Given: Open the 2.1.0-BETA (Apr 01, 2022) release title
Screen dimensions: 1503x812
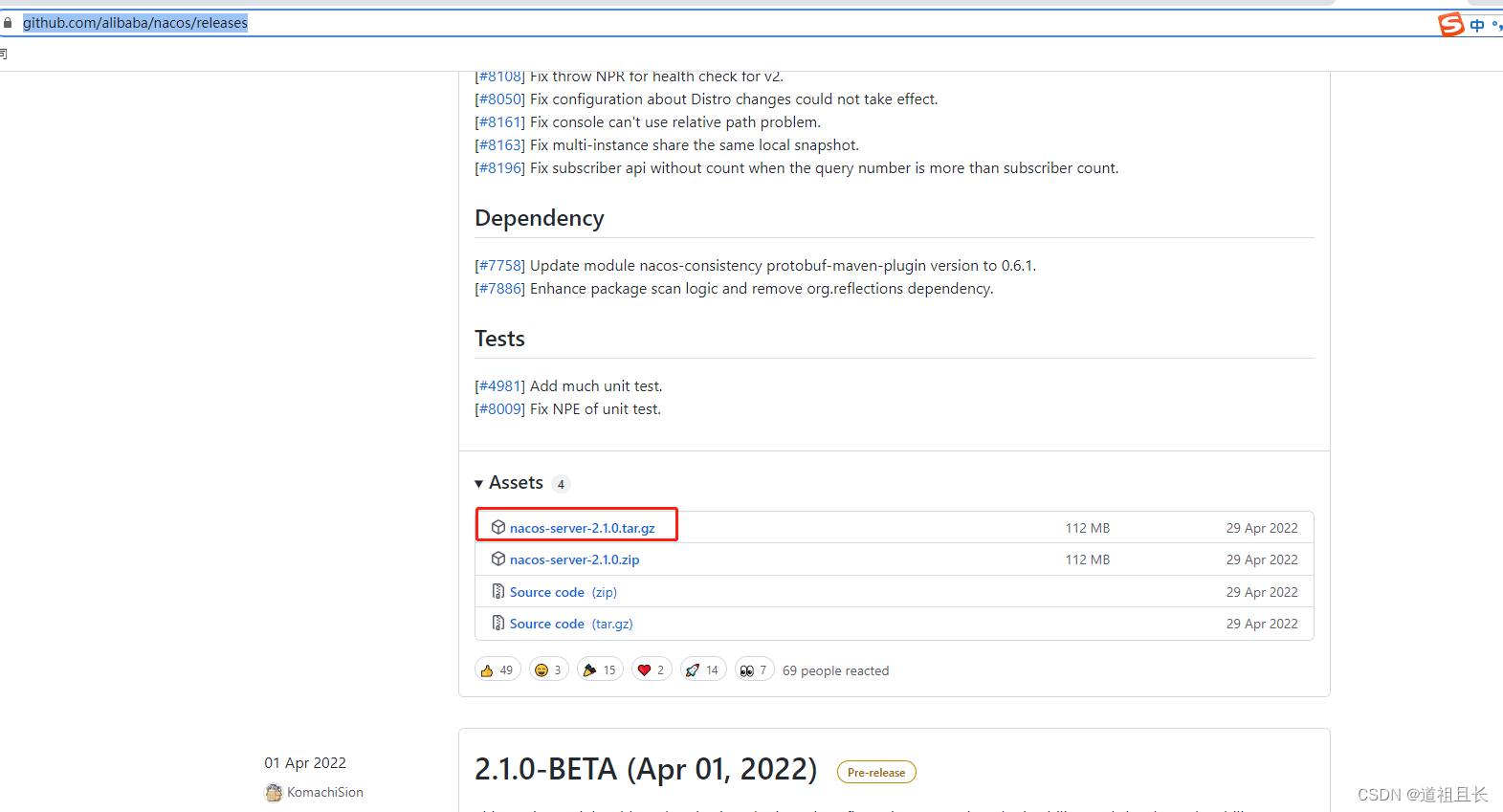Looking at the screenshot, I should (646, 769).
